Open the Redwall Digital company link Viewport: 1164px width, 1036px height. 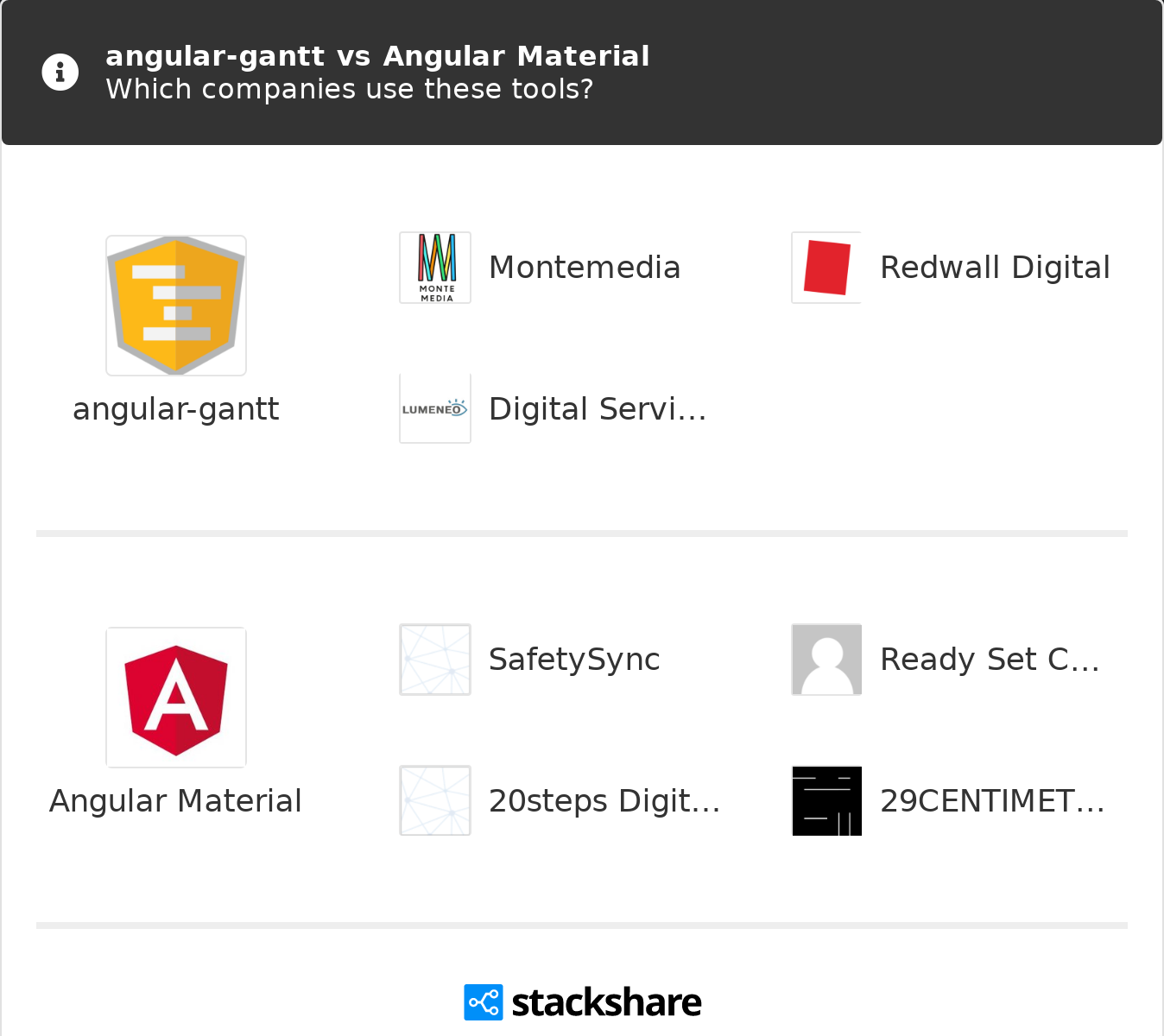995,268
